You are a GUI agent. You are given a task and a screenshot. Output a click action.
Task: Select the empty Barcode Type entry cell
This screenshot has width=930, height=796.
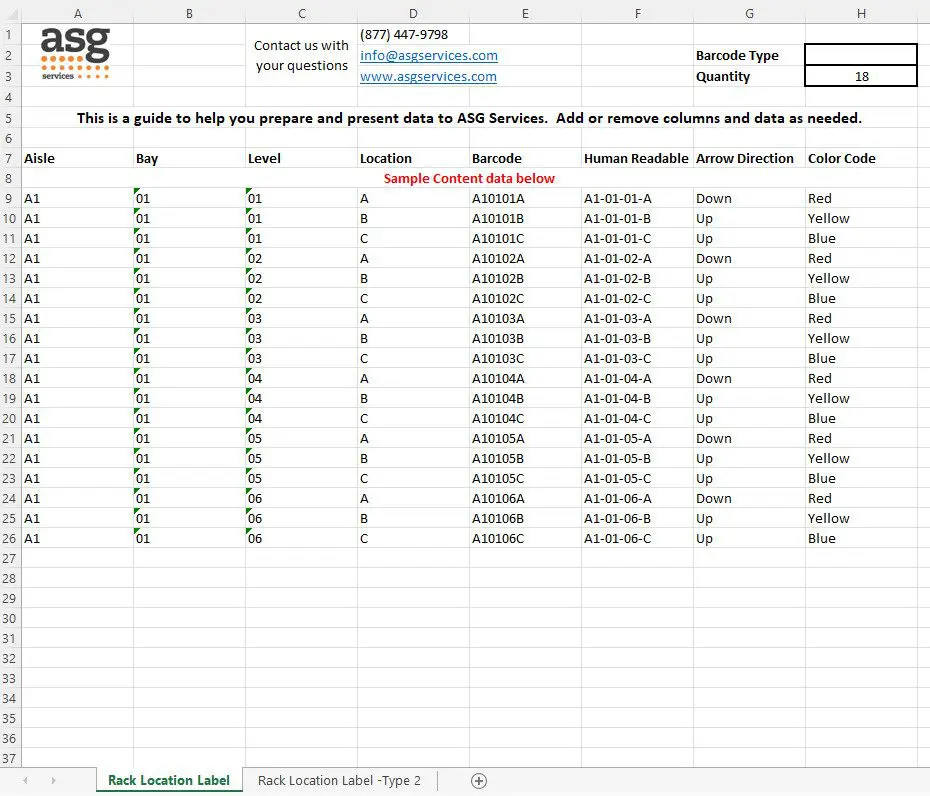(x=860, y=54)
